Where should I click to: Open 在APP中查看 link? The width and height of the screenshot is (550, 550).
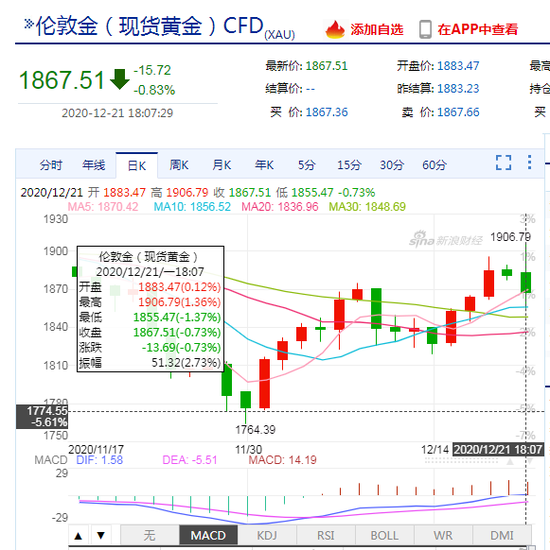477,29
